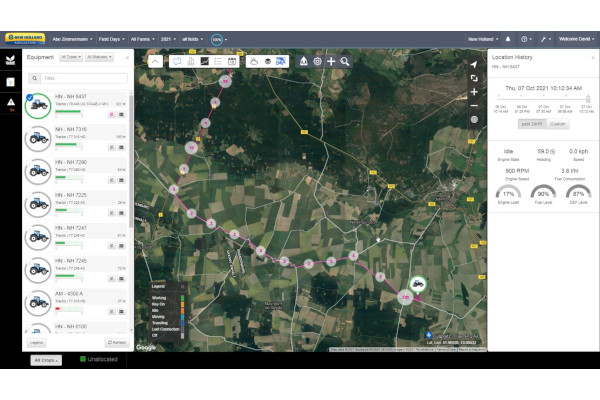This screenshot has width=600, height=400.
Task: Select the HN - NH 7316 tractor thumbnail
Action: click(x=38, y=138)
